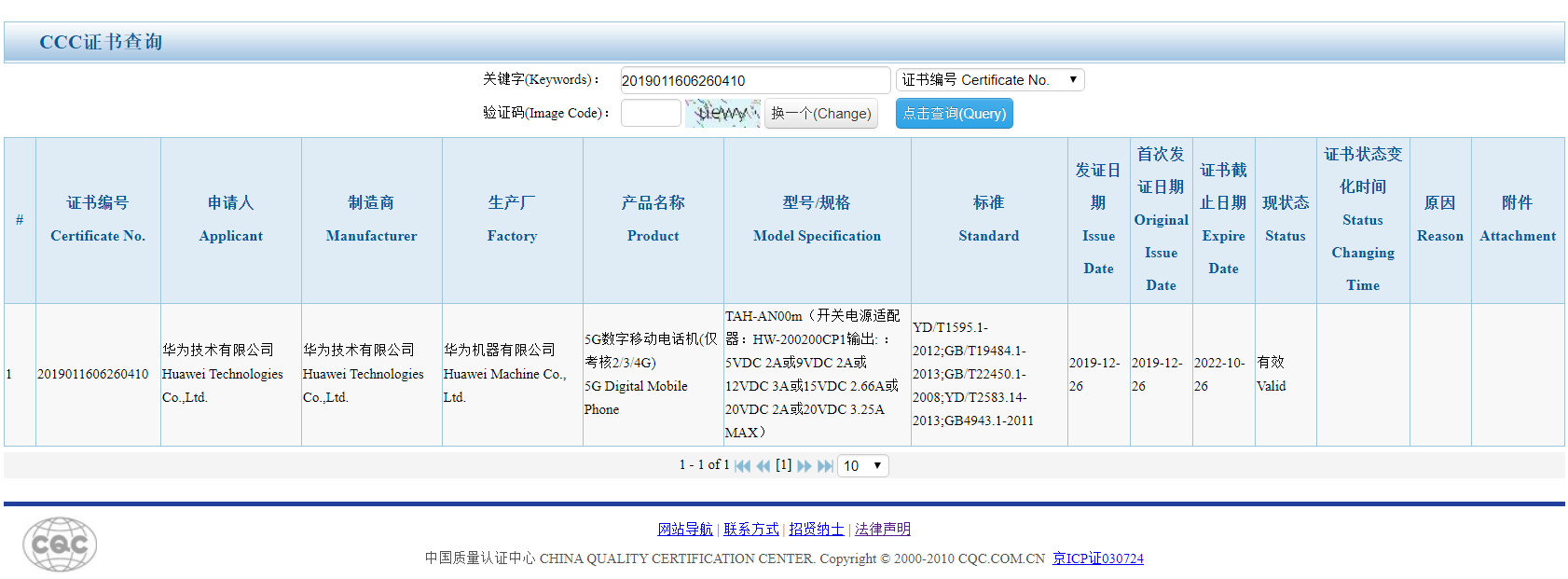Click the Certificate No. column header
The height and width of the screenshot is (579, 1568).
click(98, 220)
